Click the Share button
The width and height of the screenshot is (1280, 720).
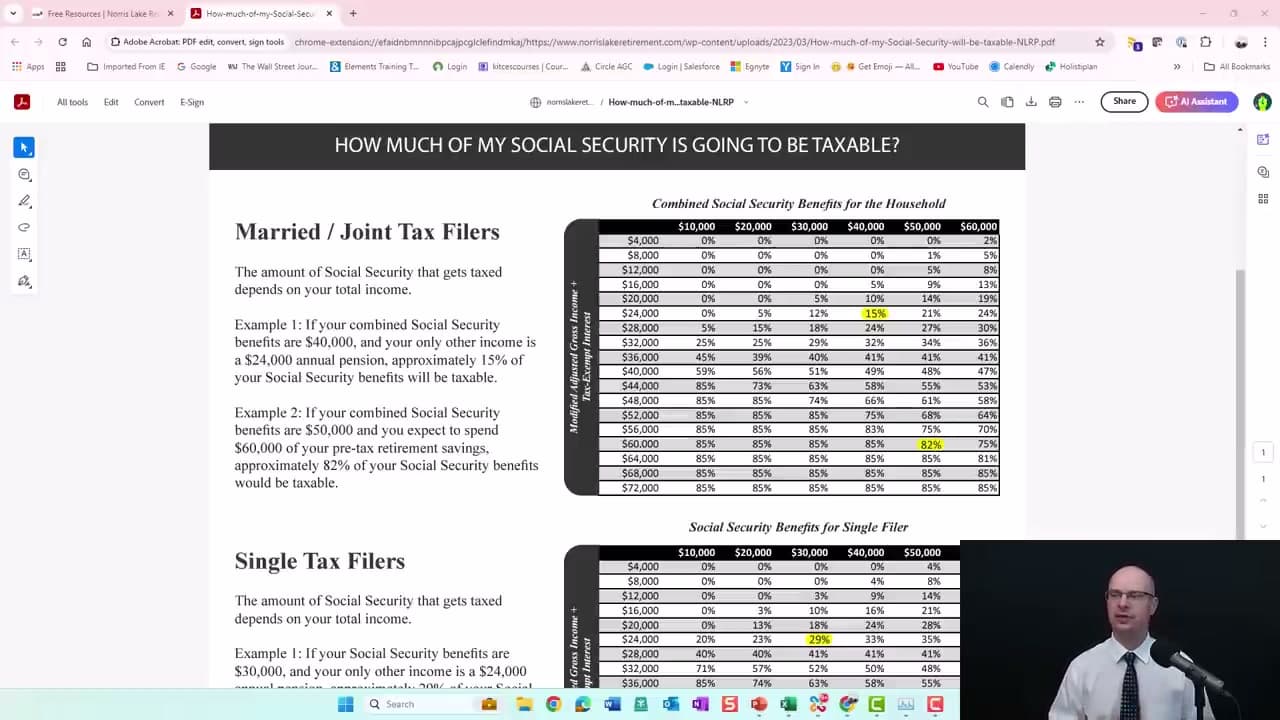(x=1124, y=101)
